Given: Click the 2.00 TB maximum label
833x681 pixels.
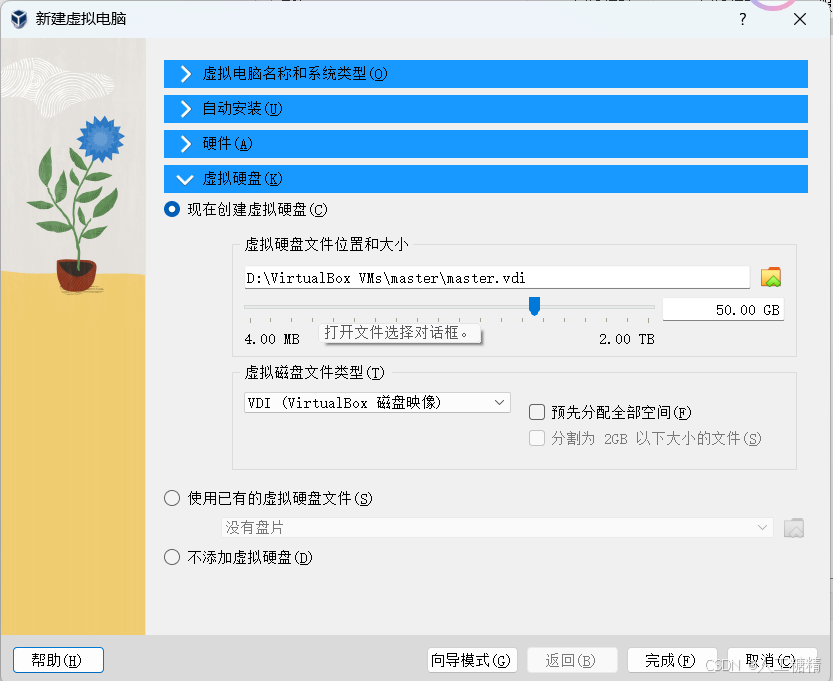Looking at the screenshot, I should (x=626, y=339).
